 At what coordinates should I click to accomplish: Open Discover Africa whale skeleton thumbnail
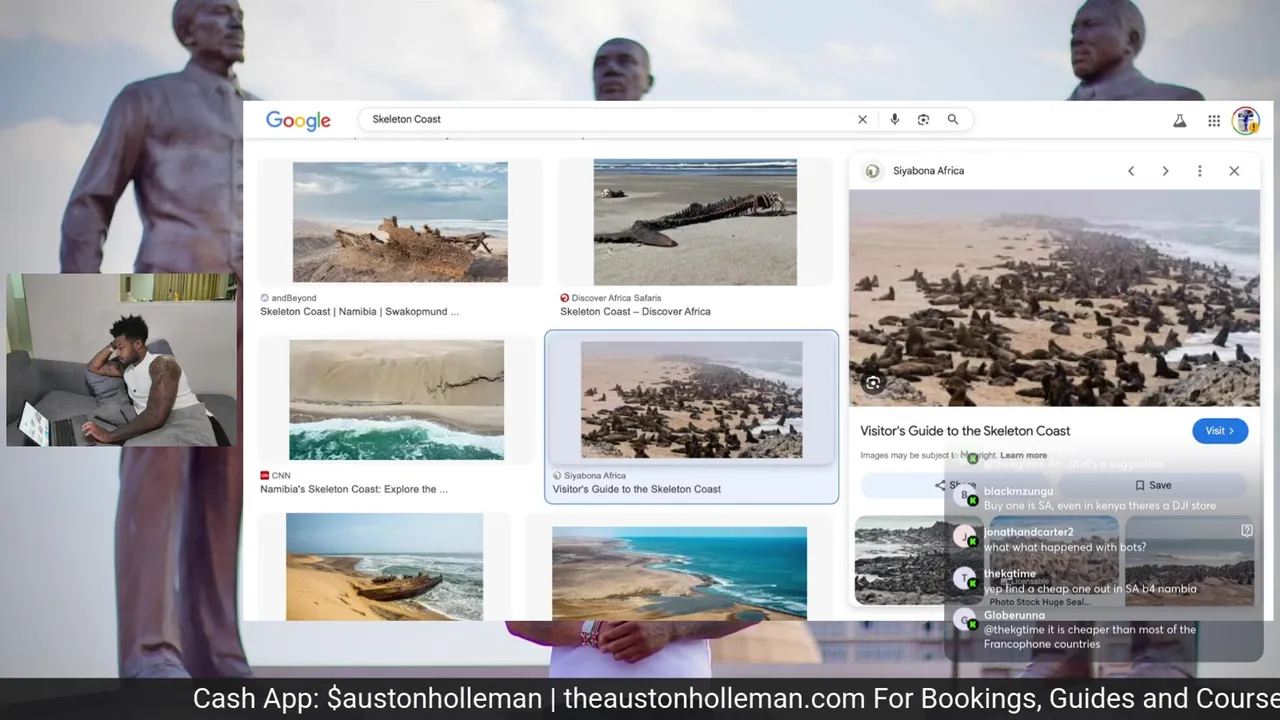click(695, 222)
